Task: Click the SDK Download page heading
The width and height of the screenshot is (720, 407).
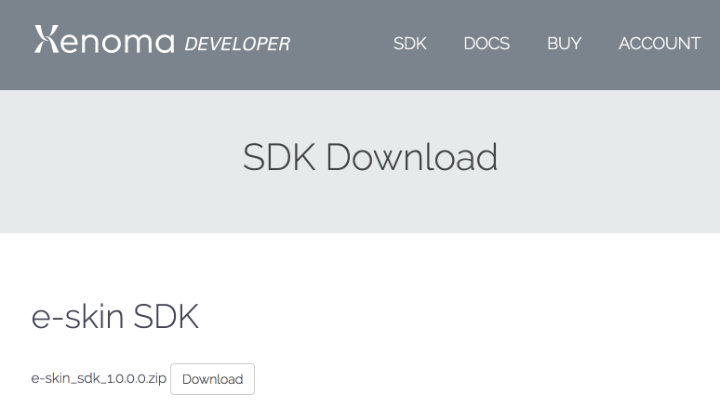Action: click(x=370, y=157)
